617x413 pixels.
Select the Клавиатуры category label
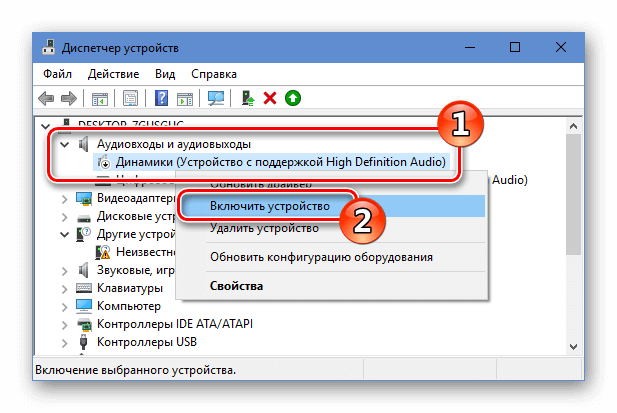pos(130,288)
